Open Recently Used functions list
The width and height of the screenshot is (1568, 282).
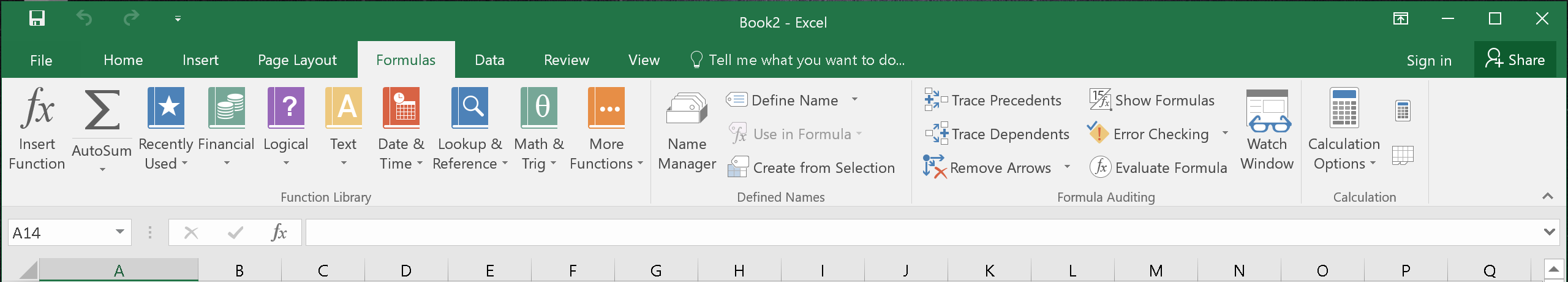click(x=165, y=129)
